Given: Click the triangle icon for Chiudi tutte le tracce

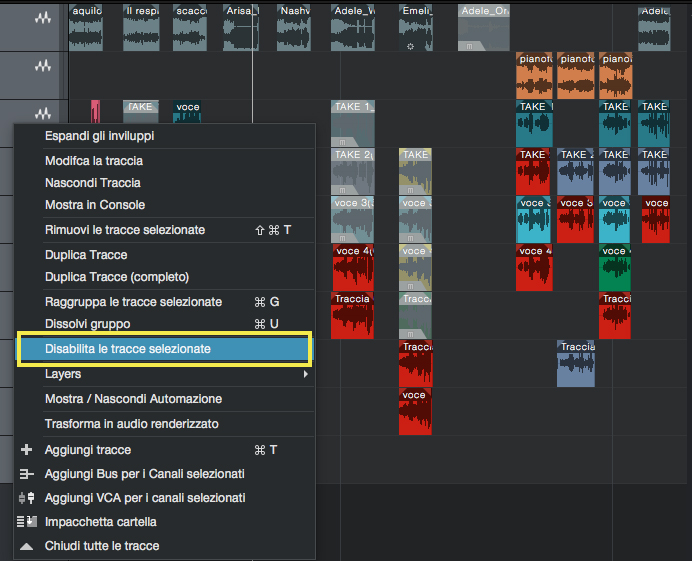Looking at the screenshot, I should 26,546.
